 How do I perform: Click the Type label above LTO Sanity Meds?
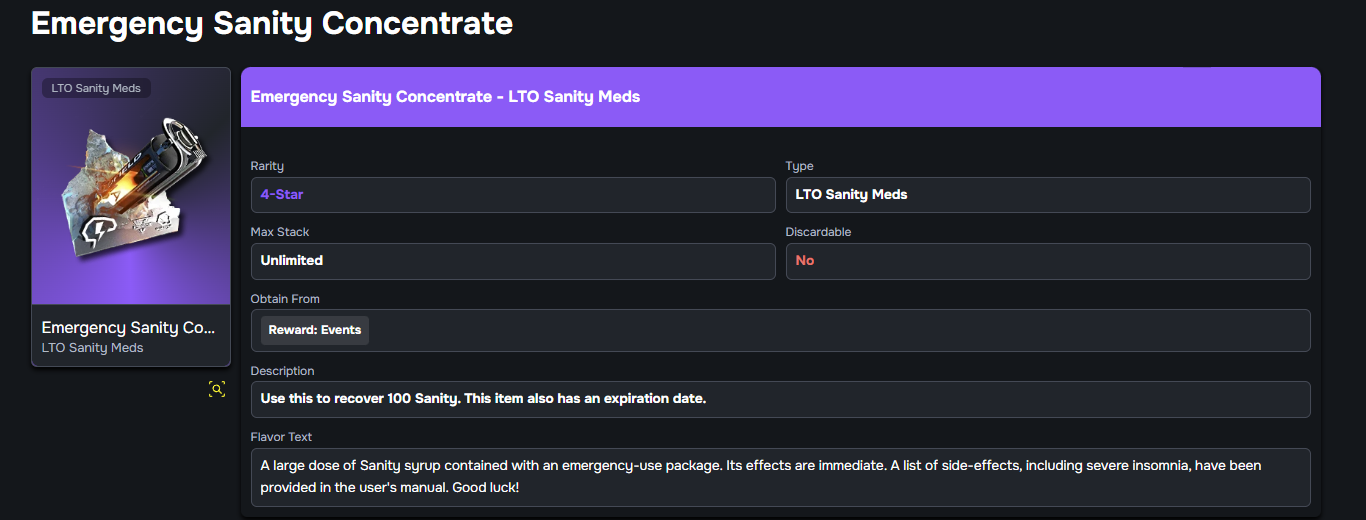(x=799, y=166)
